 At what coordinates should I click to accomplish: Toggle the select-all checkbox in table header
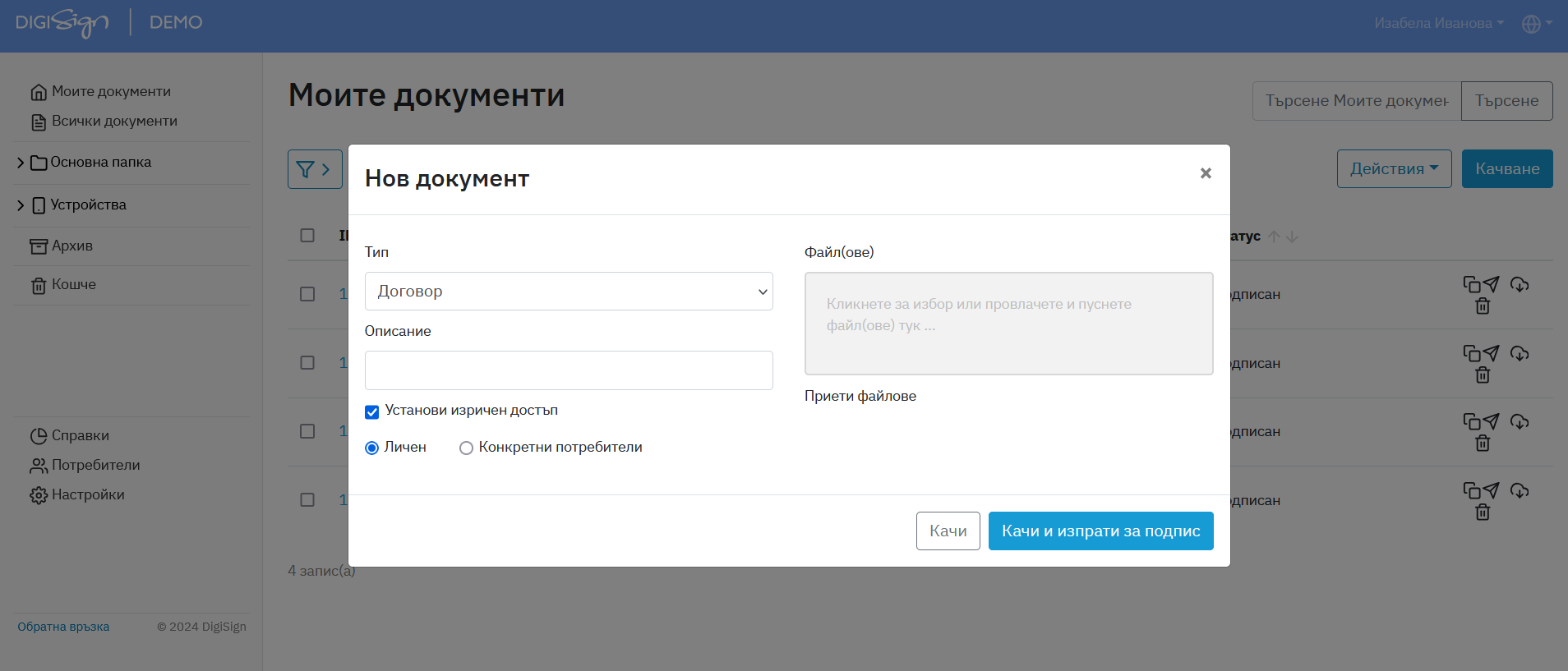[307, 236]
